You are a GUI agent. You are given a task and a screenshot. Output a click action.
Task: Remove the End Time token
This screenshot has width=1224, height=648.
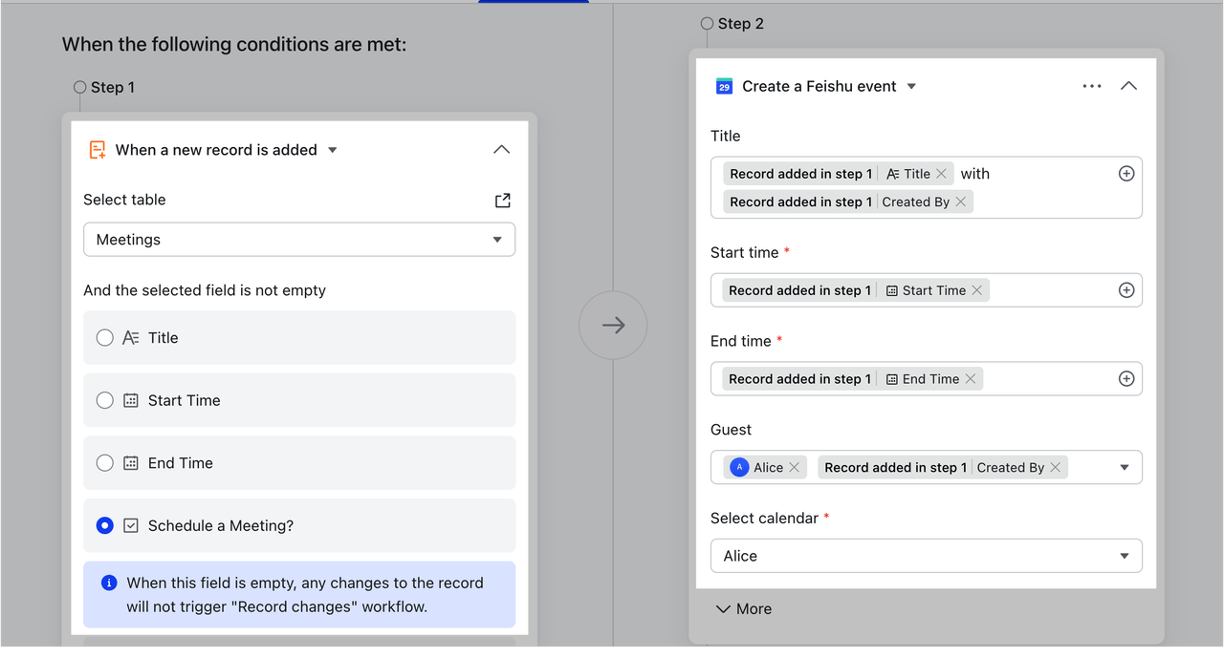tap(970, 379)
